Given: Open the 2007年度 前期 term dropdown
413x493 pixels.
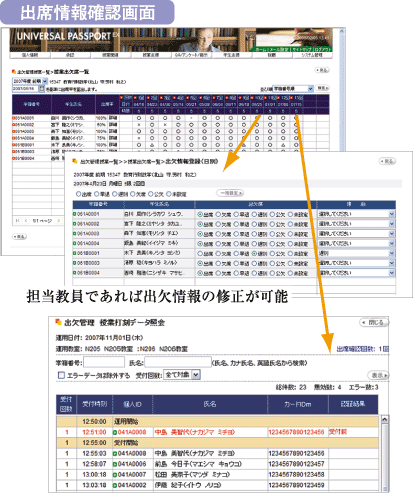Looking at the screenshot, I should click(30, 81).
